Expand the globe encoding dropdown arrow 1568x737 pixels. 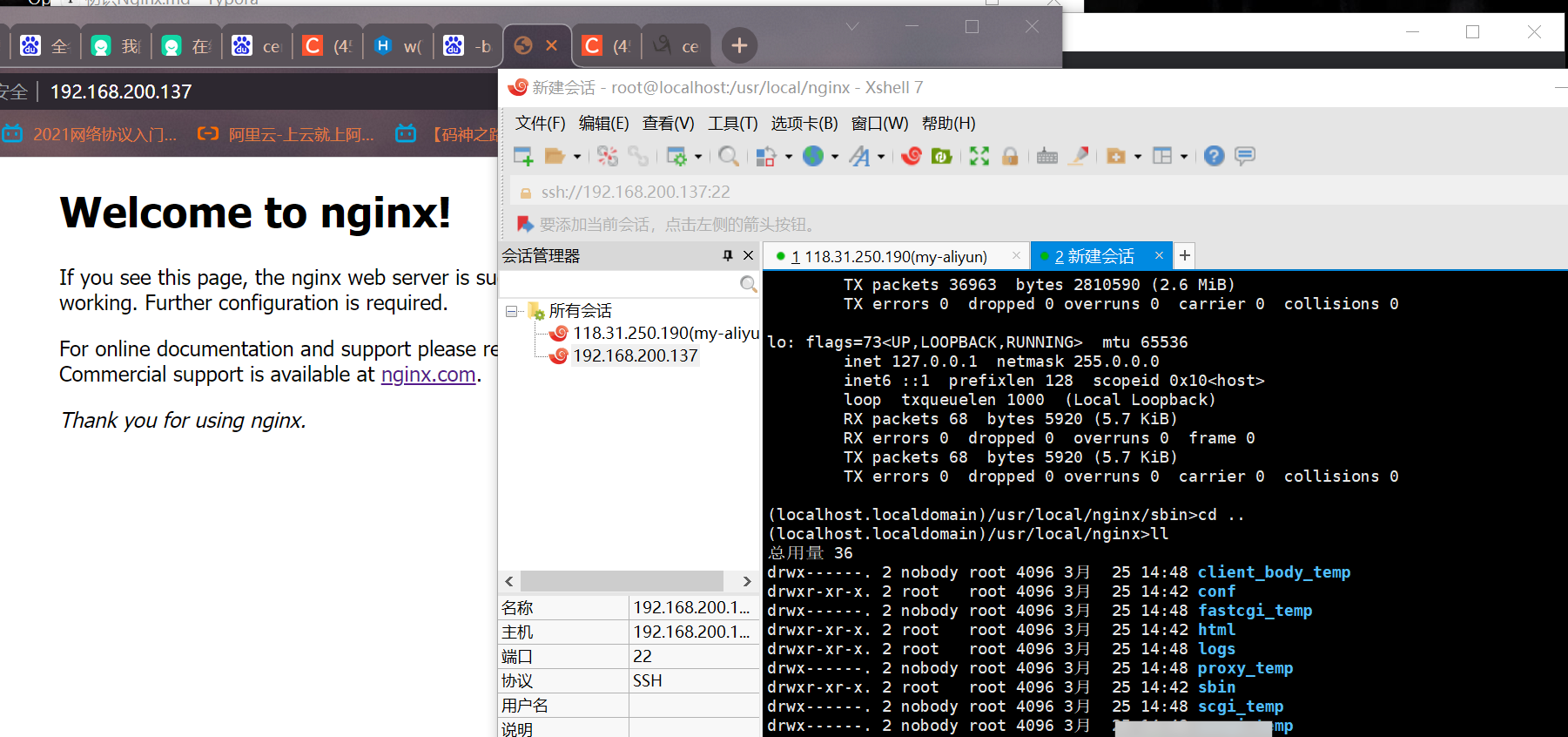835,157
